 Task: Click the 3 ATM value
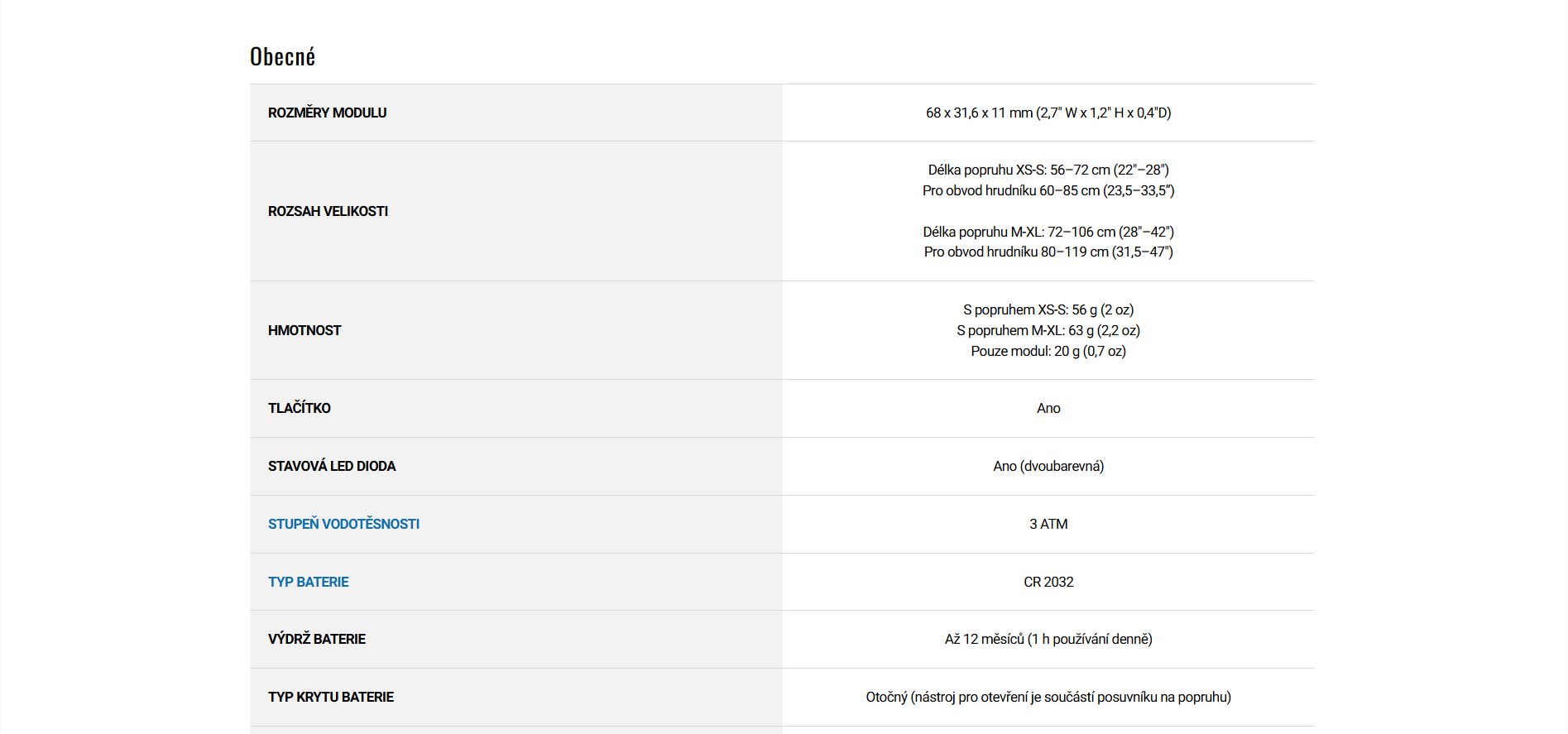pos(1048,524)
